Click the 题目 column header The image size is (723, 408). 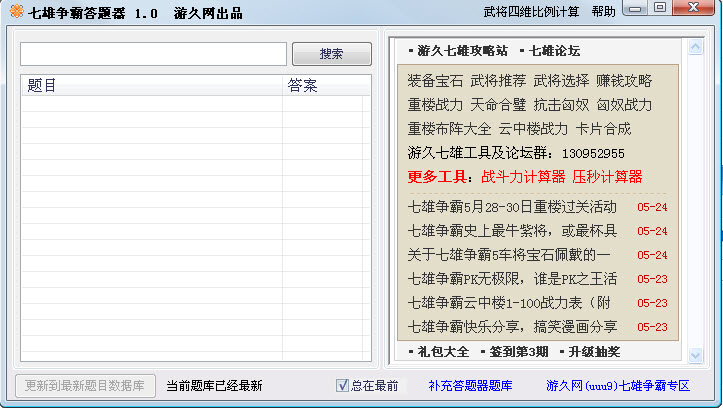point(152,85)
